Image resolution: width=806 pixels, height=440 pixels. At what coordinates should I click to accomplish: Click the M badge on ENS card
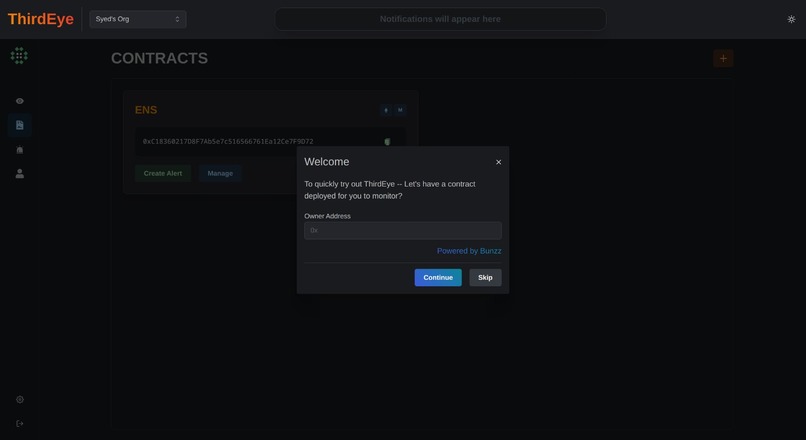pyautogui.click(x=400, y=110)
